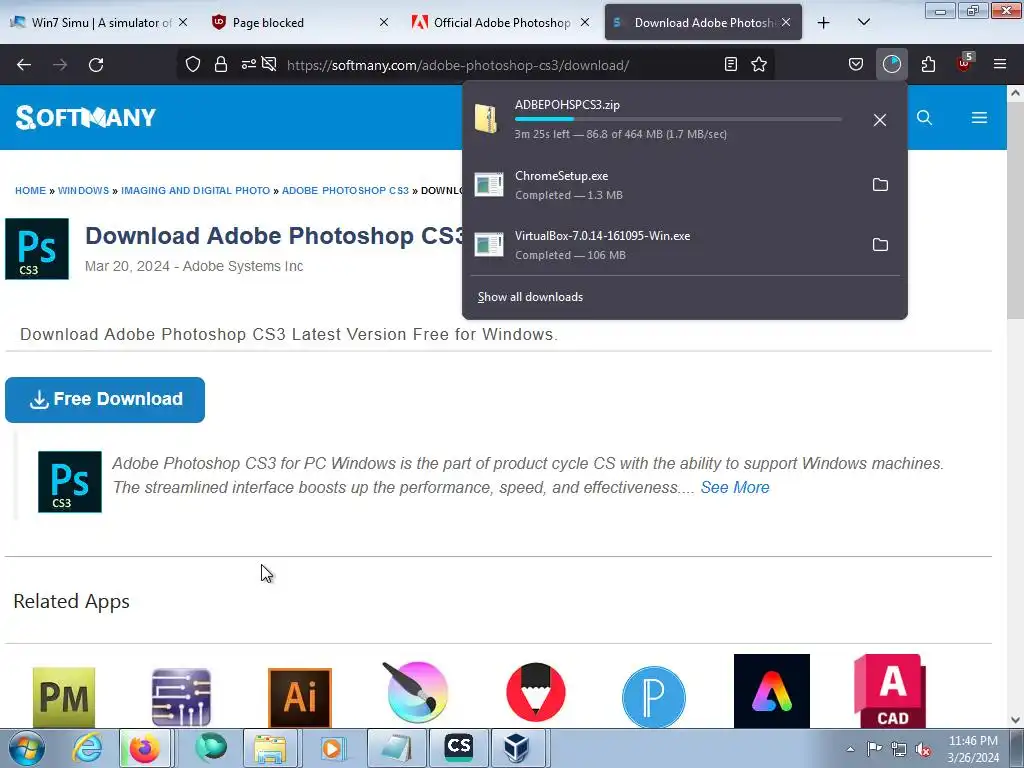This screenshot has height=768, width=1024.
Task: Go back using the browser back arrow
Action: 24,65
